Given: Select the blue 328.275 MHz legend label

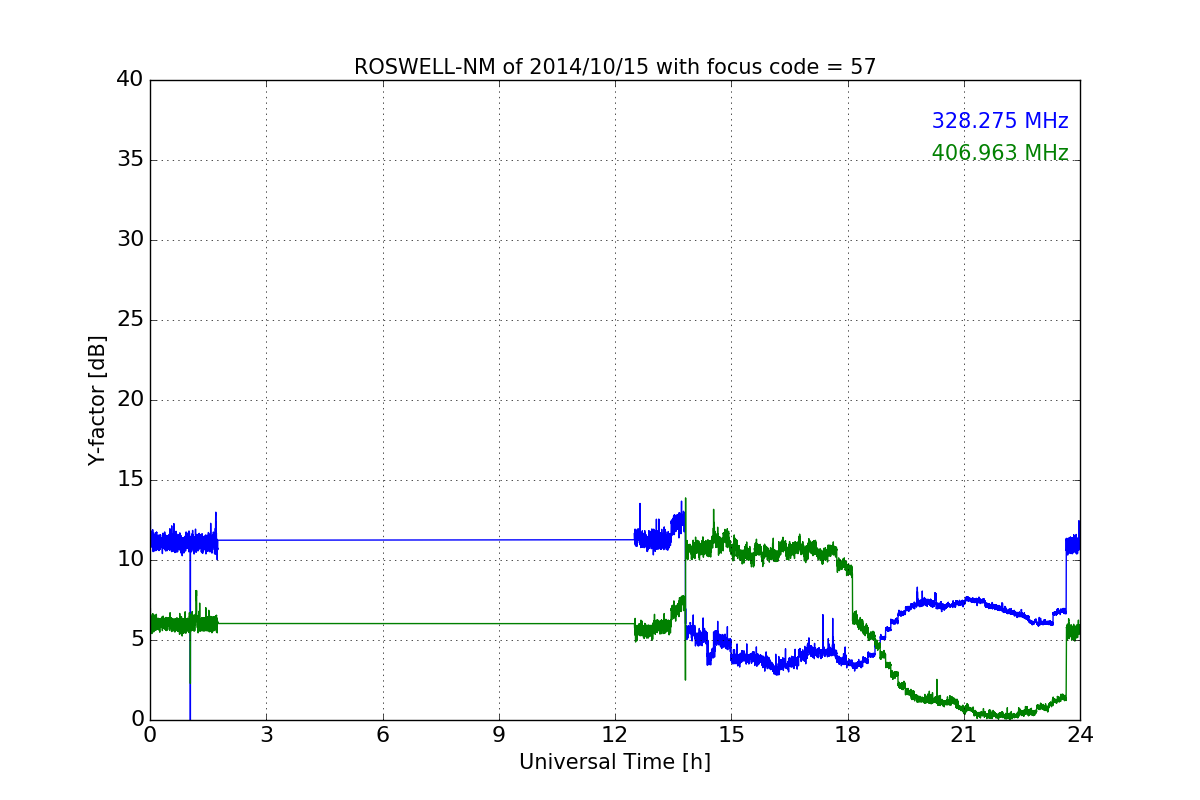Looking at the screenshot, I should [1000, 121].
